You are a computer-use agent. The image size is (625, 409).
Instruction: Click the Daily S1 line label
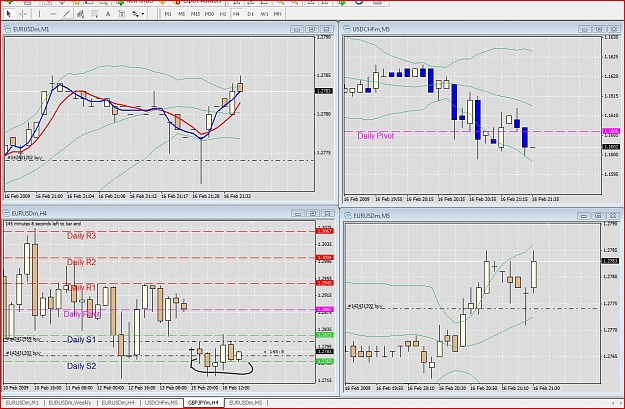point(81,340)
